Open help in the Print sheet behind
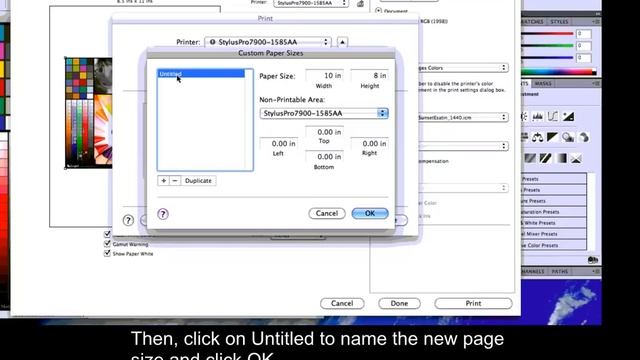The height and width of the screenshot is (360, 640). 128,220
